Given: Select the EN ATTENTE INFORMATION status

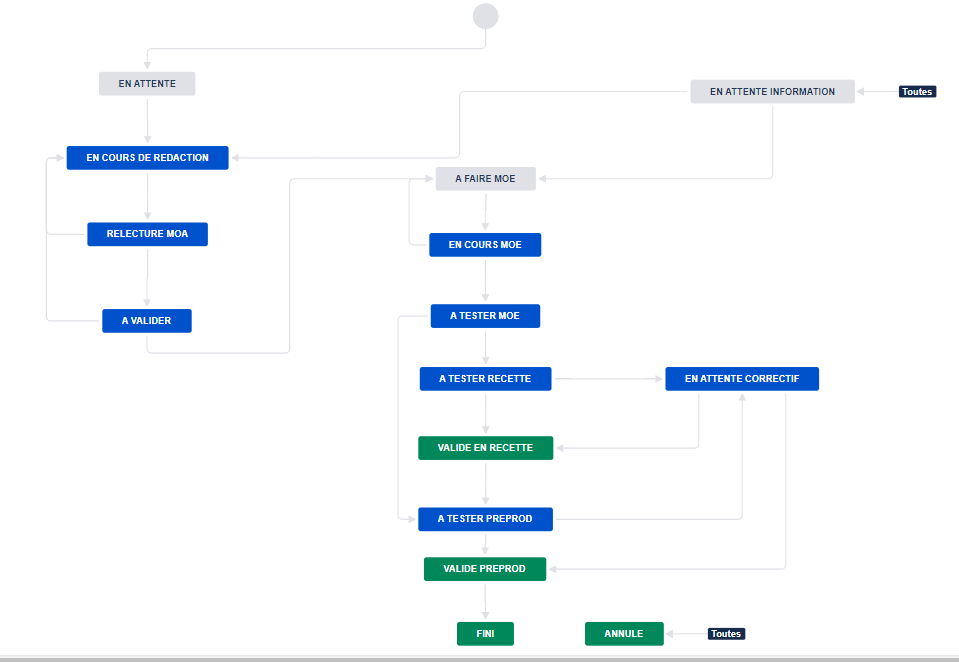Looking at the screenshot, I should [772, 92].
